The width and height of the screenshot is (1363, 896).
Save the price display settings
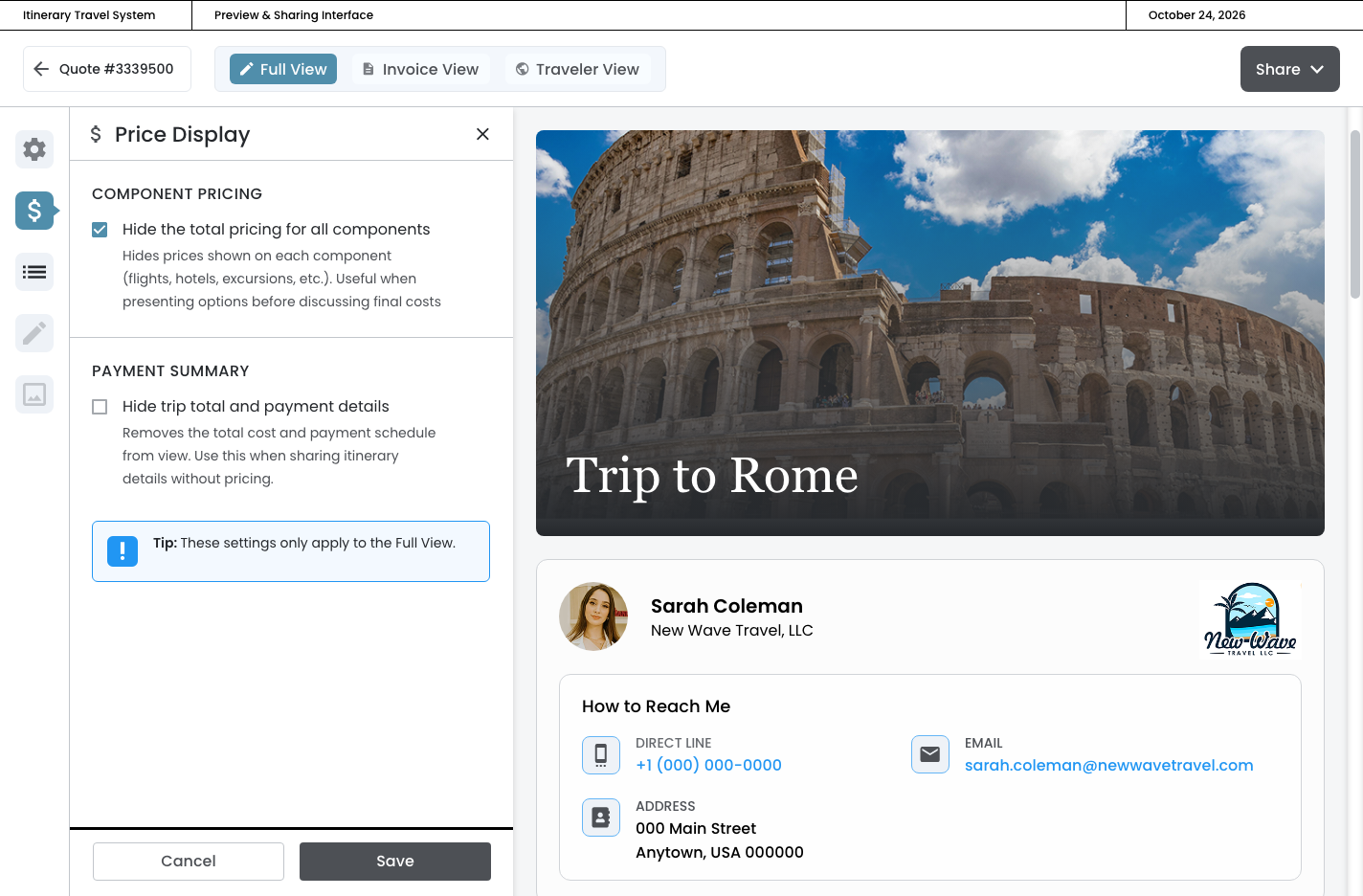[x=394, y=862]
